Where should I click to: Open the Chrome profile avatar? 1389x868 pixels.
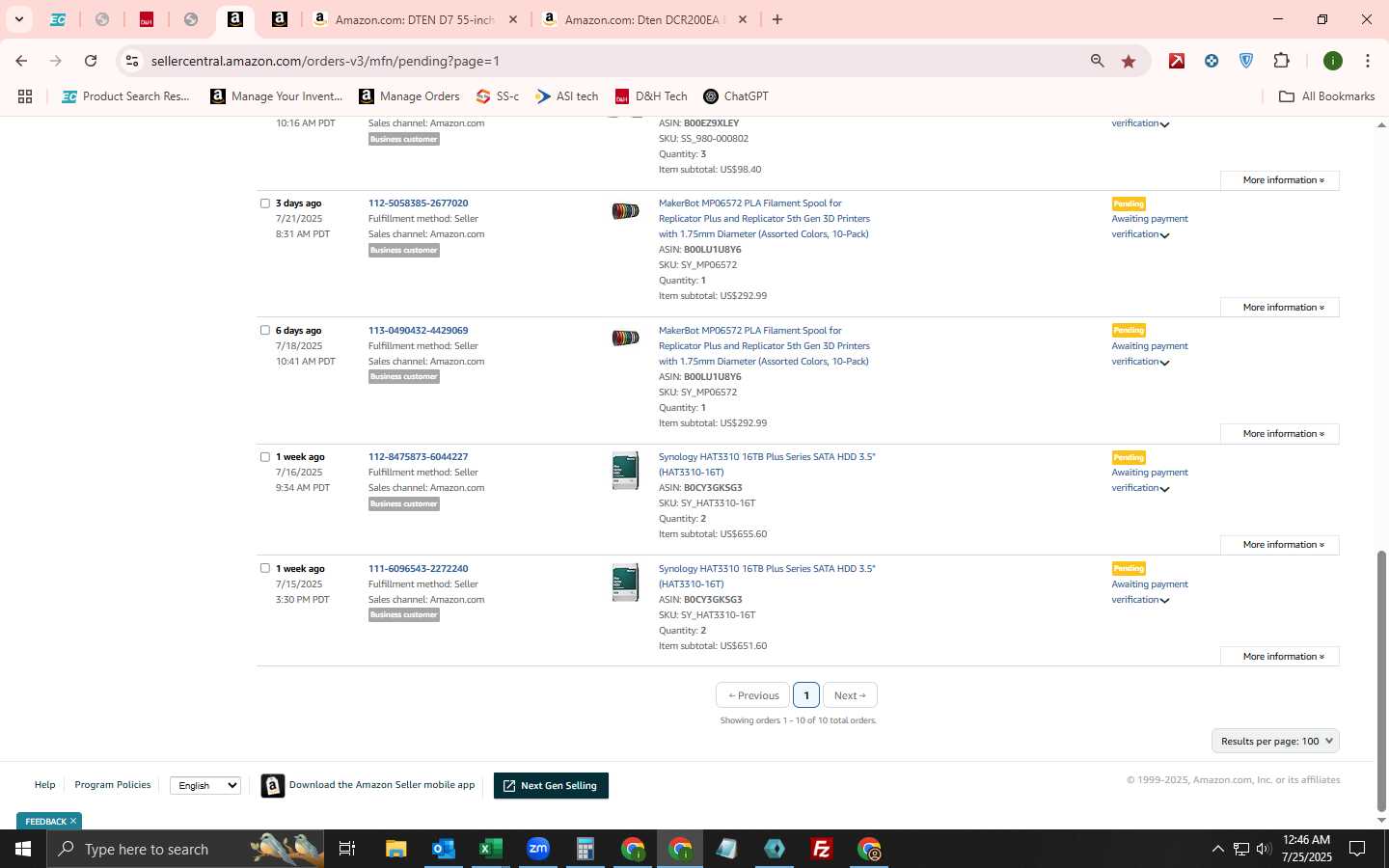click(1333, 61)
